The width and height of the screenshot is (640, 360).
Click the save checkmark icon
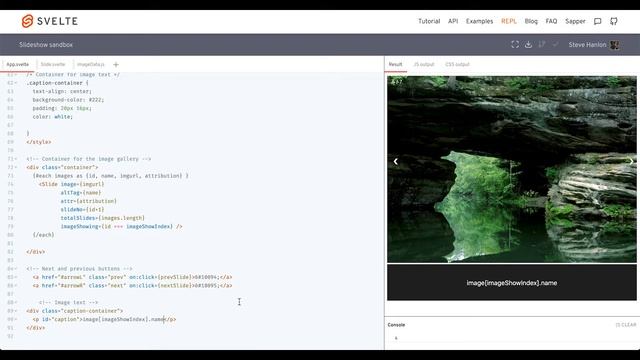(x=555, y=44)
